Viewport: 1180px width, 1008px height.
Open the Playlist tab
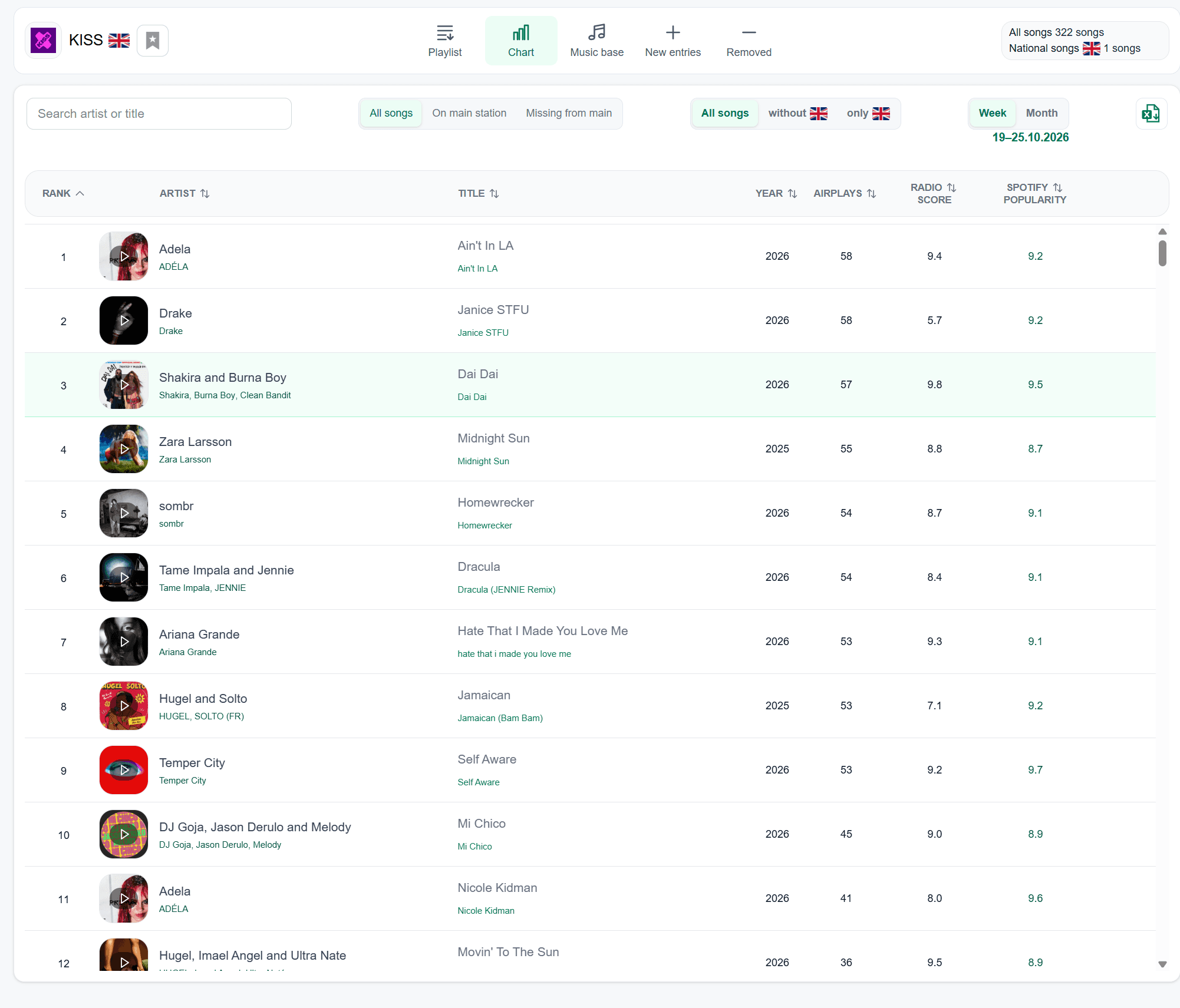click(x=445, y=41)
